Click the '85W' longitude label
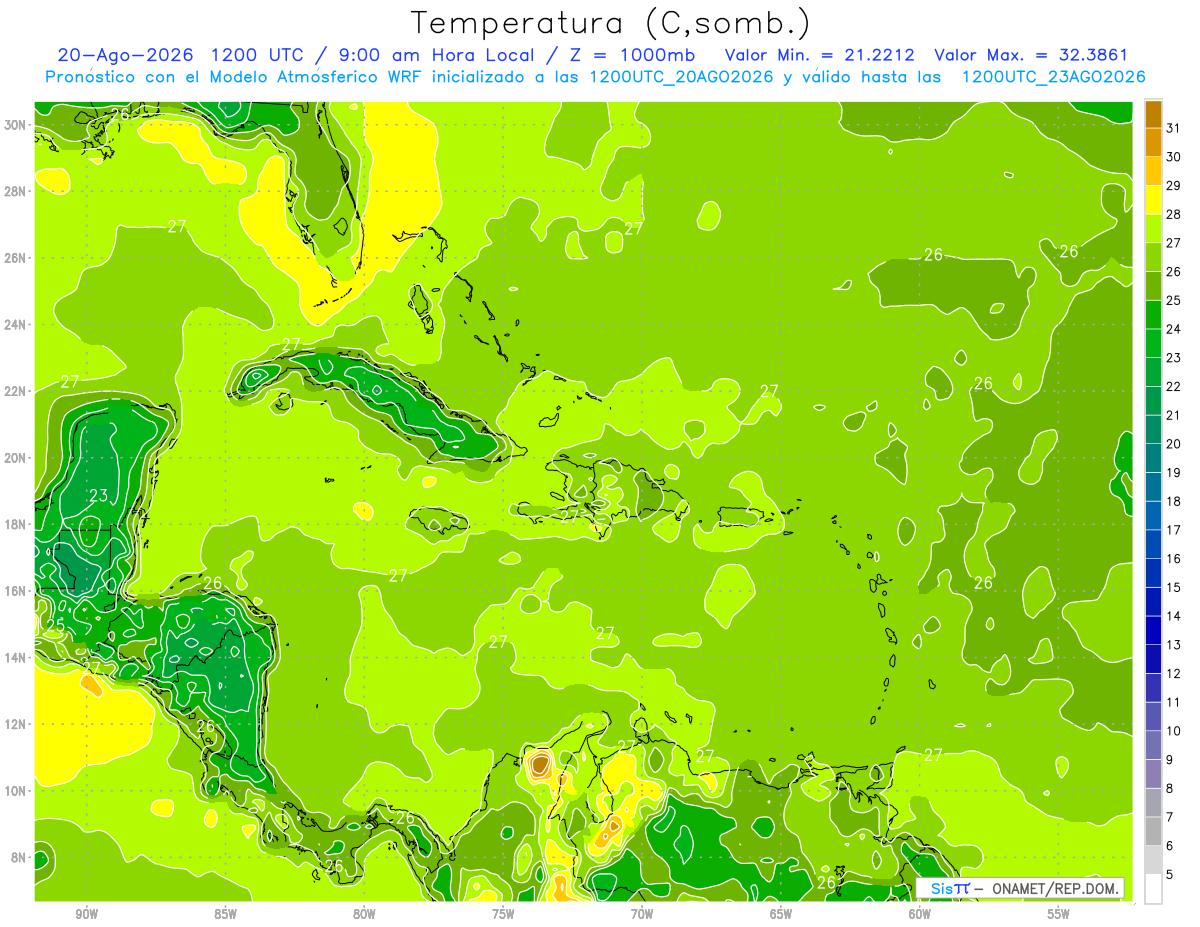The height and width of the screenshot is (927, 1200). point(225,914)
